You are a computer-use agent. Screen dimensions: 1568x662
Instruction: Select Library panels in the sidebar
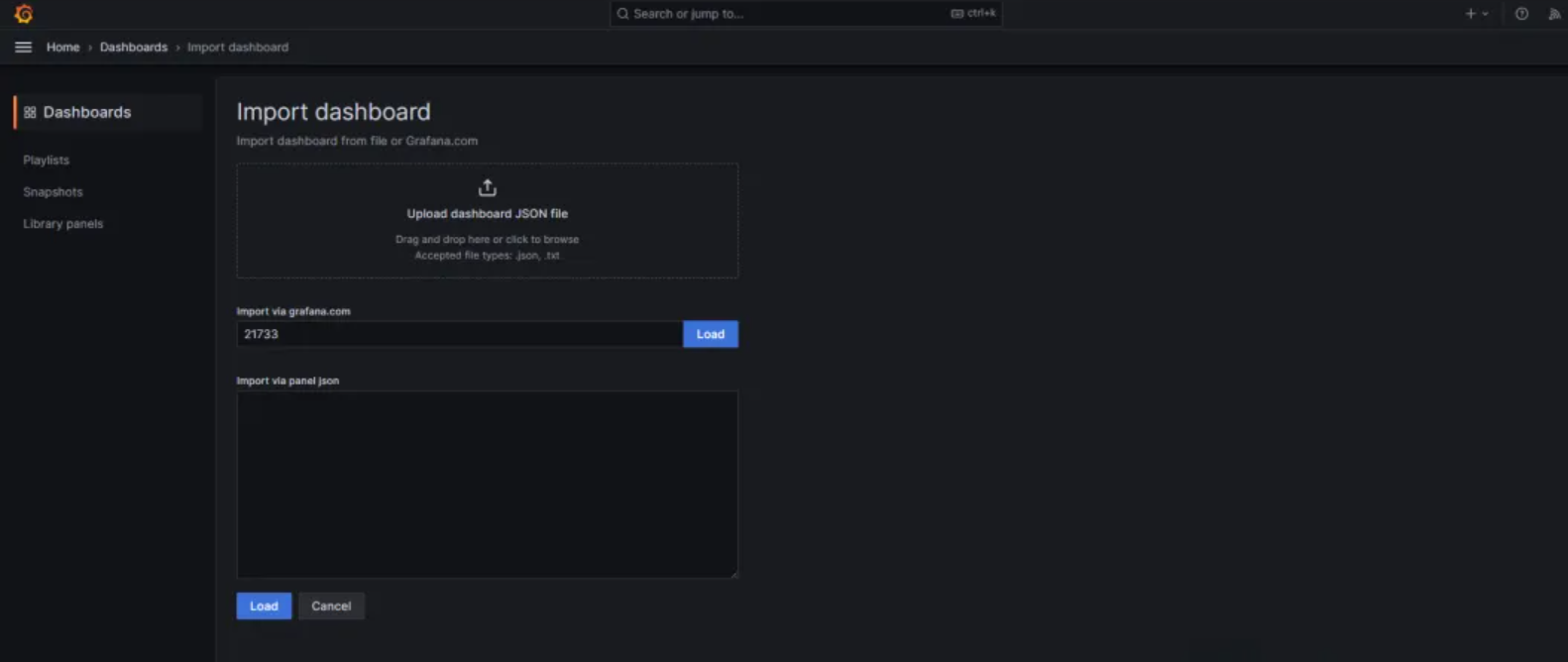tap(63, 224)
